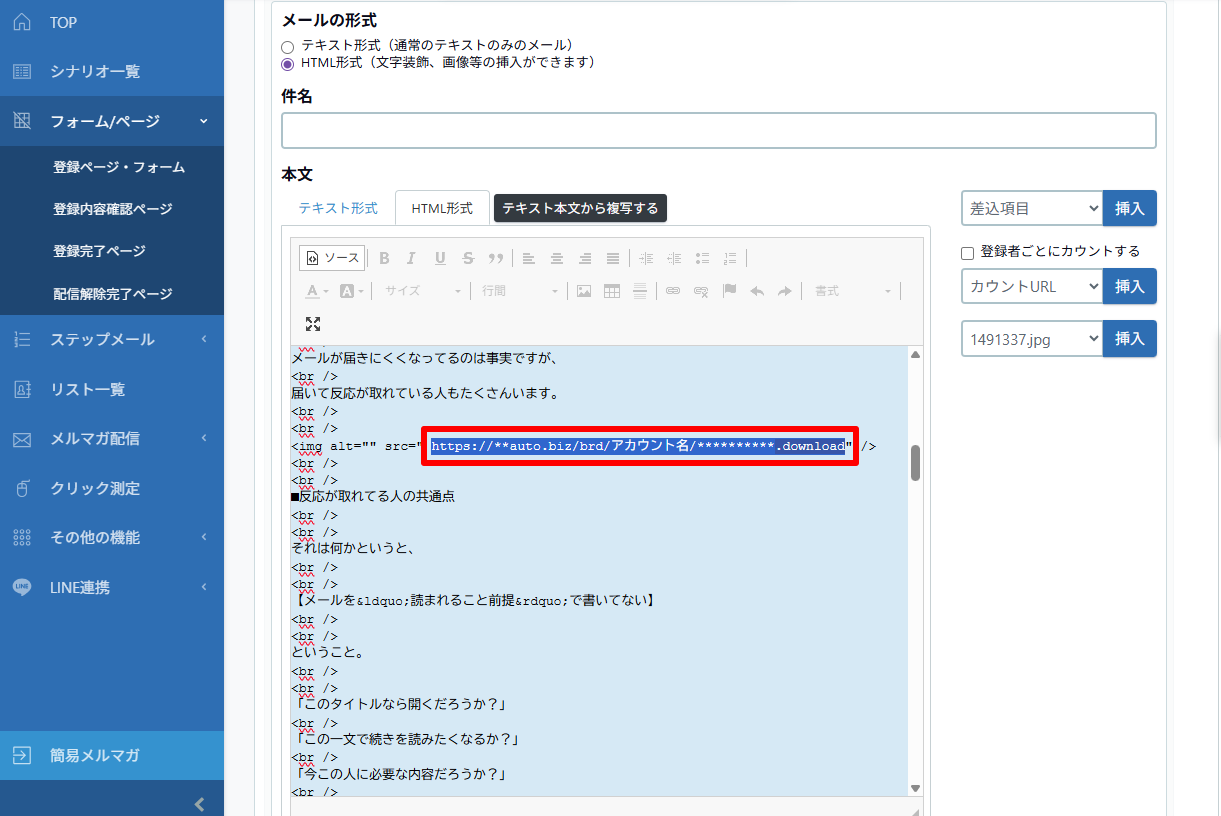Click the anchor flag icon
This screenshot has height=816, width=1221.
point(729,291)
